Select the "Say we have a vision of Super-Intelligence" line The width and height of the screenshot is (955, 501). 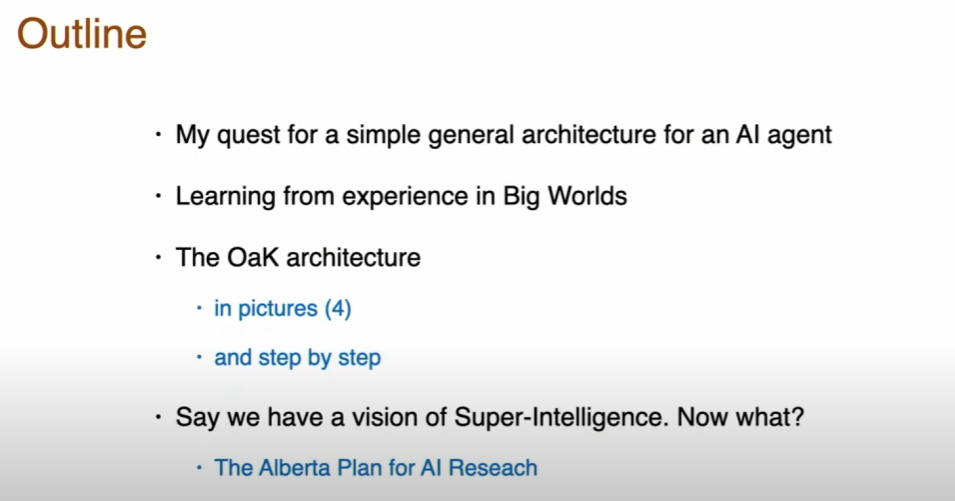tap(490, 418)
